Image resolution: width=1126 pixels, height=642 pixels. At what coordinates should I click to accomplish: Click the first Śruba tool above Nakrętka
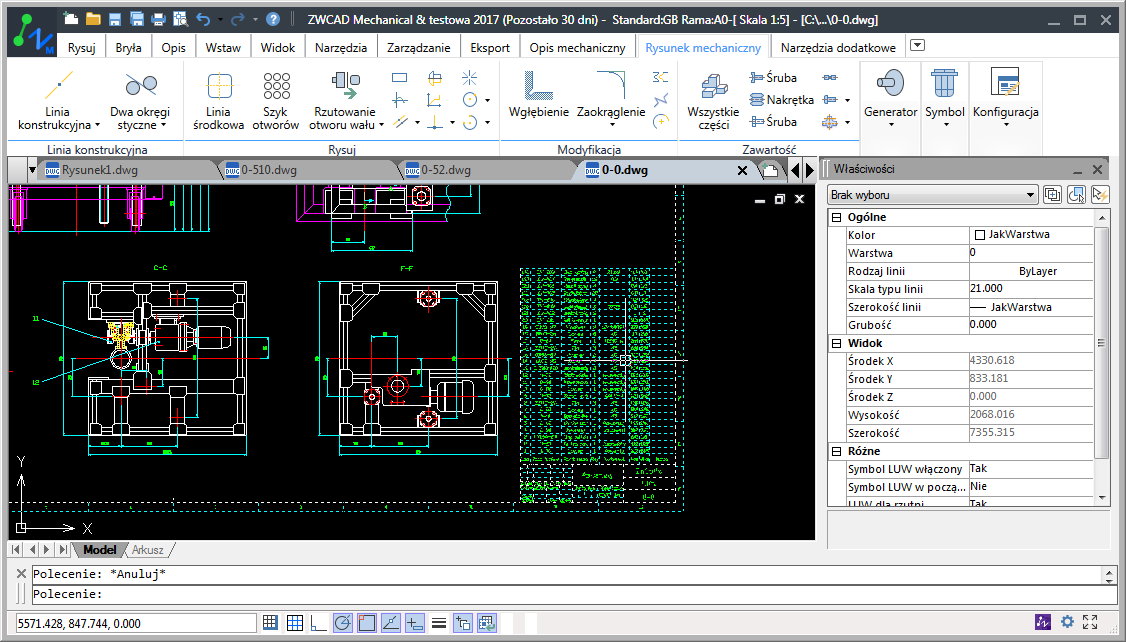773,78
